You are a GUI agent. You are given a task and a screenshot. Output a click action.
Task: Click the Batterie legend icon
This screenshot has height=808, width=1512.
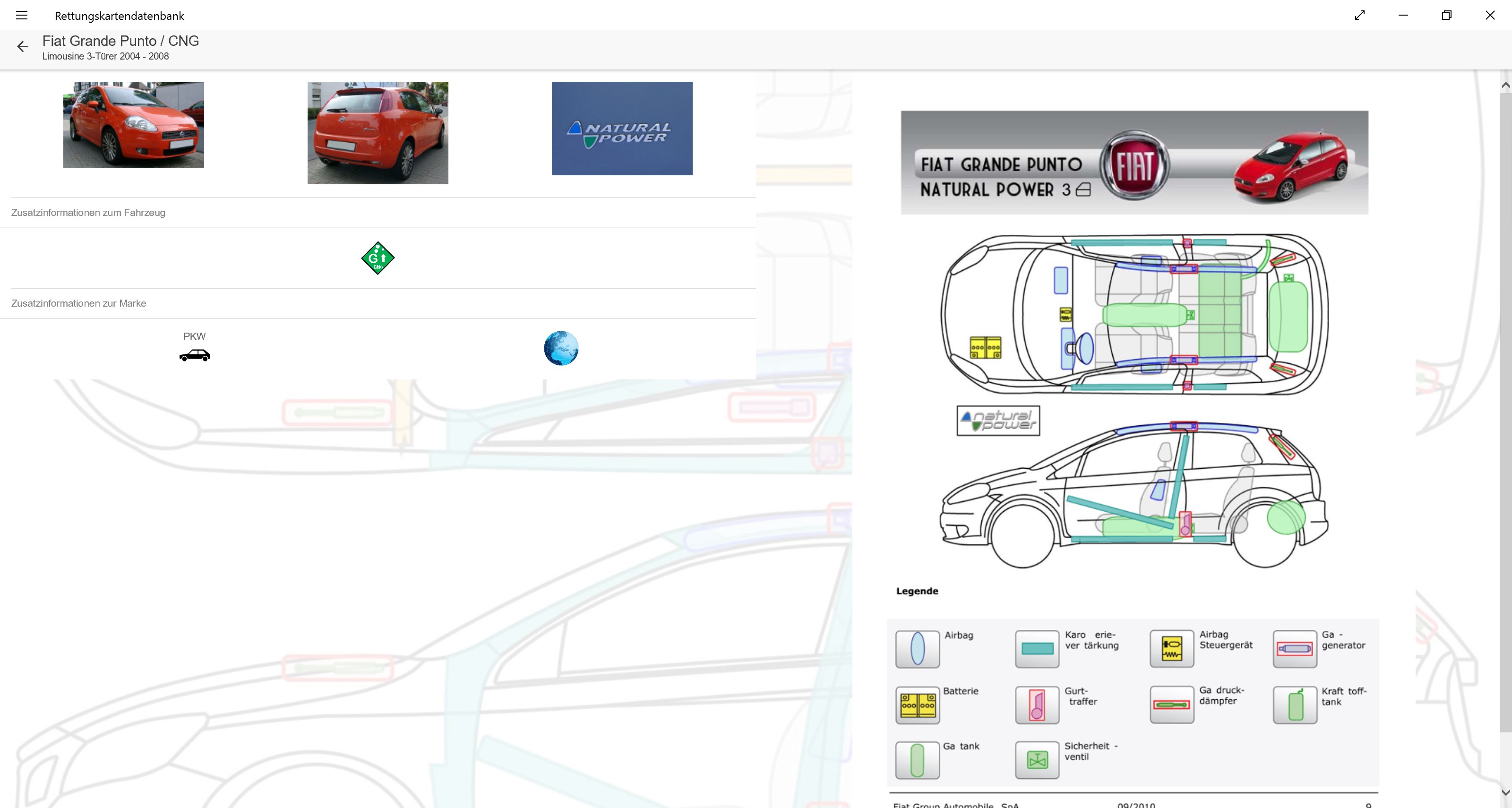point(918,705)
